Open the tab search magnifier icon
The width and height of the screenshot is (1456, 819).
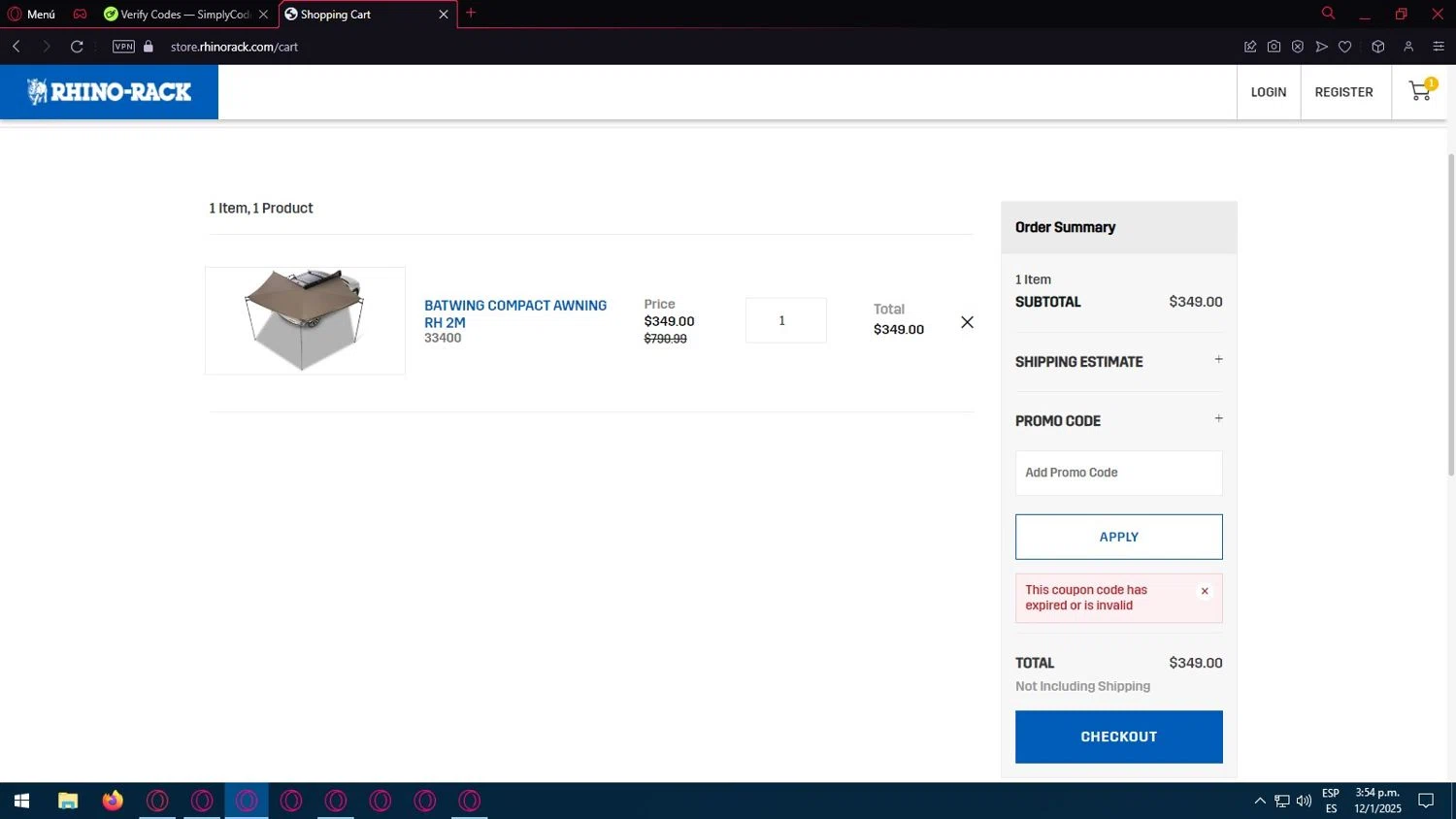click(x=1328, y=14)
